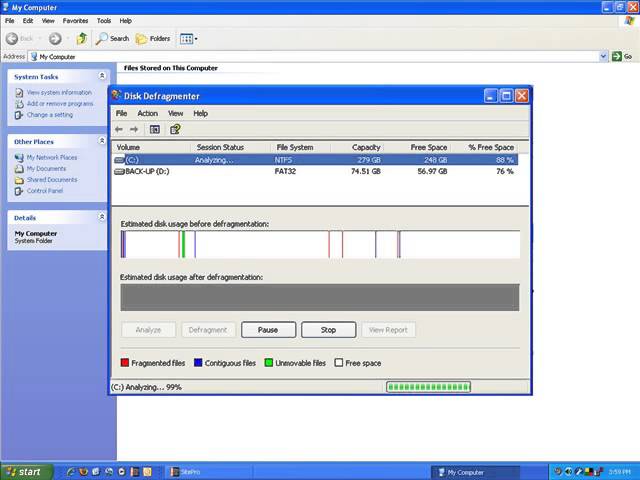Open the File menu in My Computer window
The width and height of the screenshot is (640, 480).
coord(9,20)
